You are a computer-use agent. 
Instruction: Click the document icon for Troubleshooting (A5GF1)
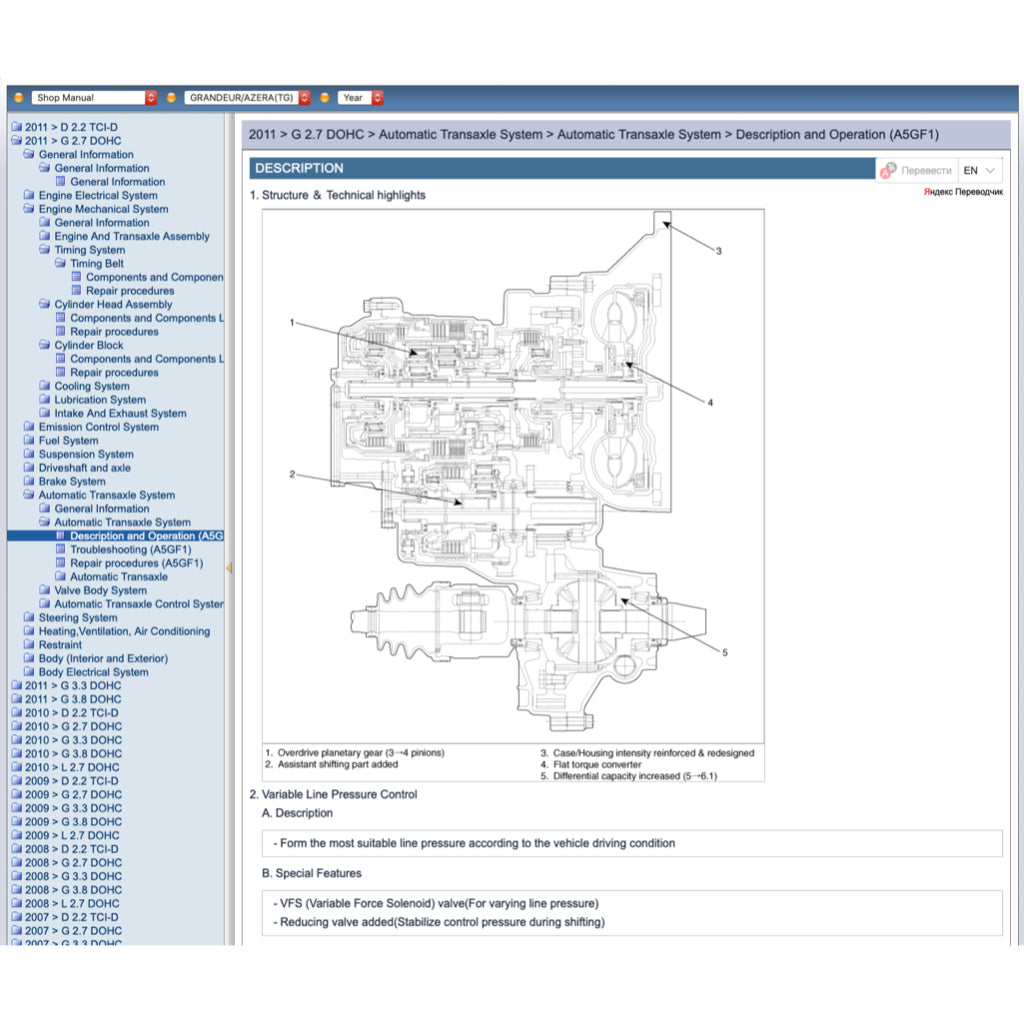tap(61, 549)
